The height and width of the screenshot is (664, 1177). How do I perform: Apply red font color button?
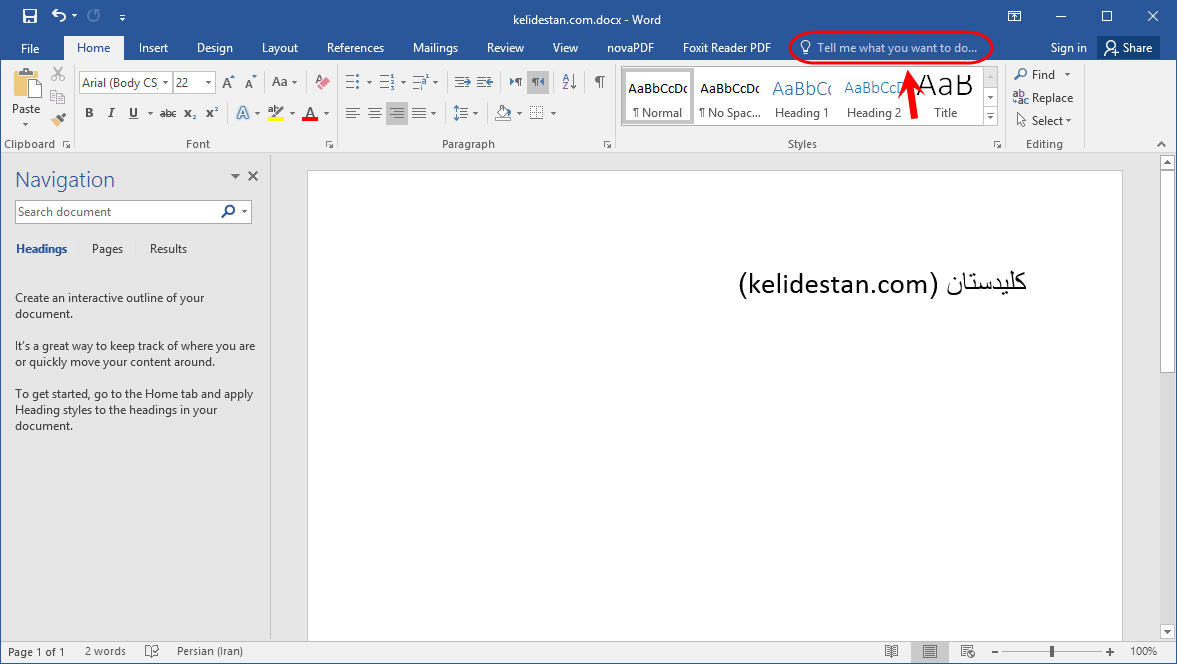[310, 113]
